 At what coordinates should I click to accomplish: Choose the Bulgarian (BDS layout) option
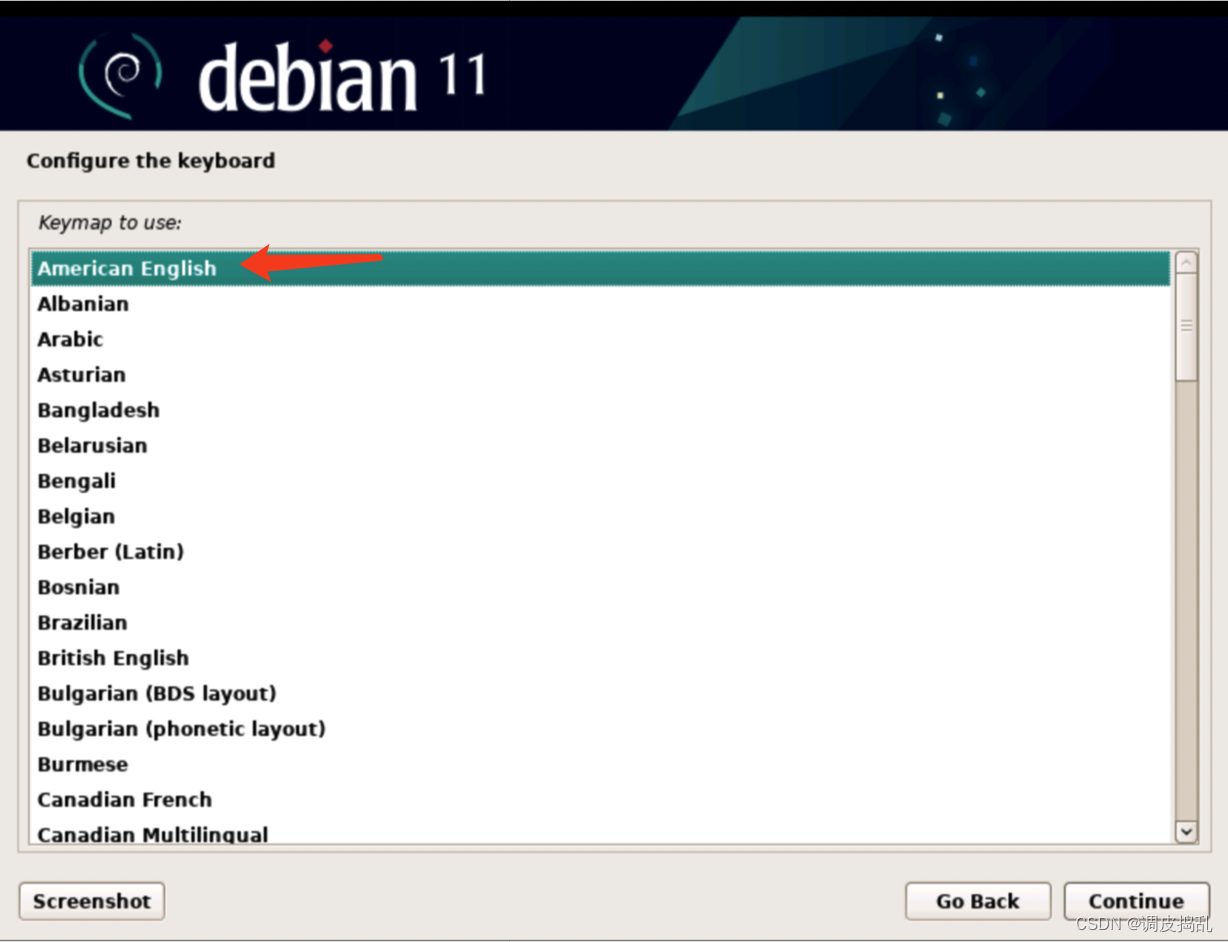click(x=157, y=693)
